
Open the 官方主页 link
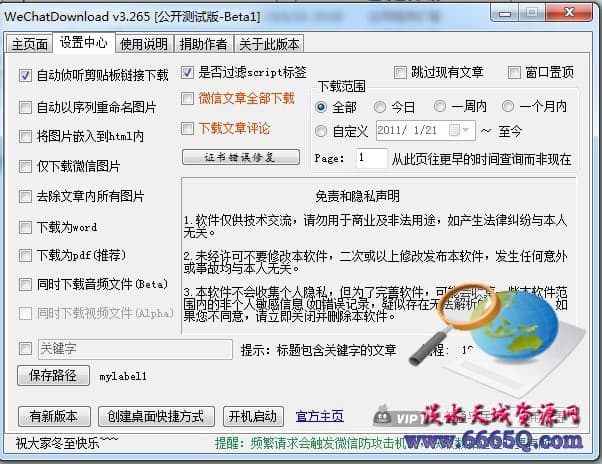click(320, 416)
